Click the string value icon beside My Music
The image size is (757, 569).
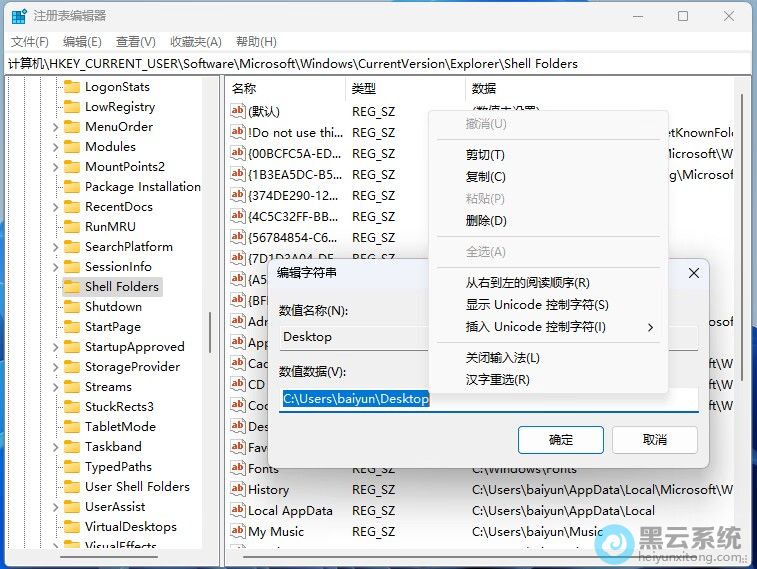point(238,532)
